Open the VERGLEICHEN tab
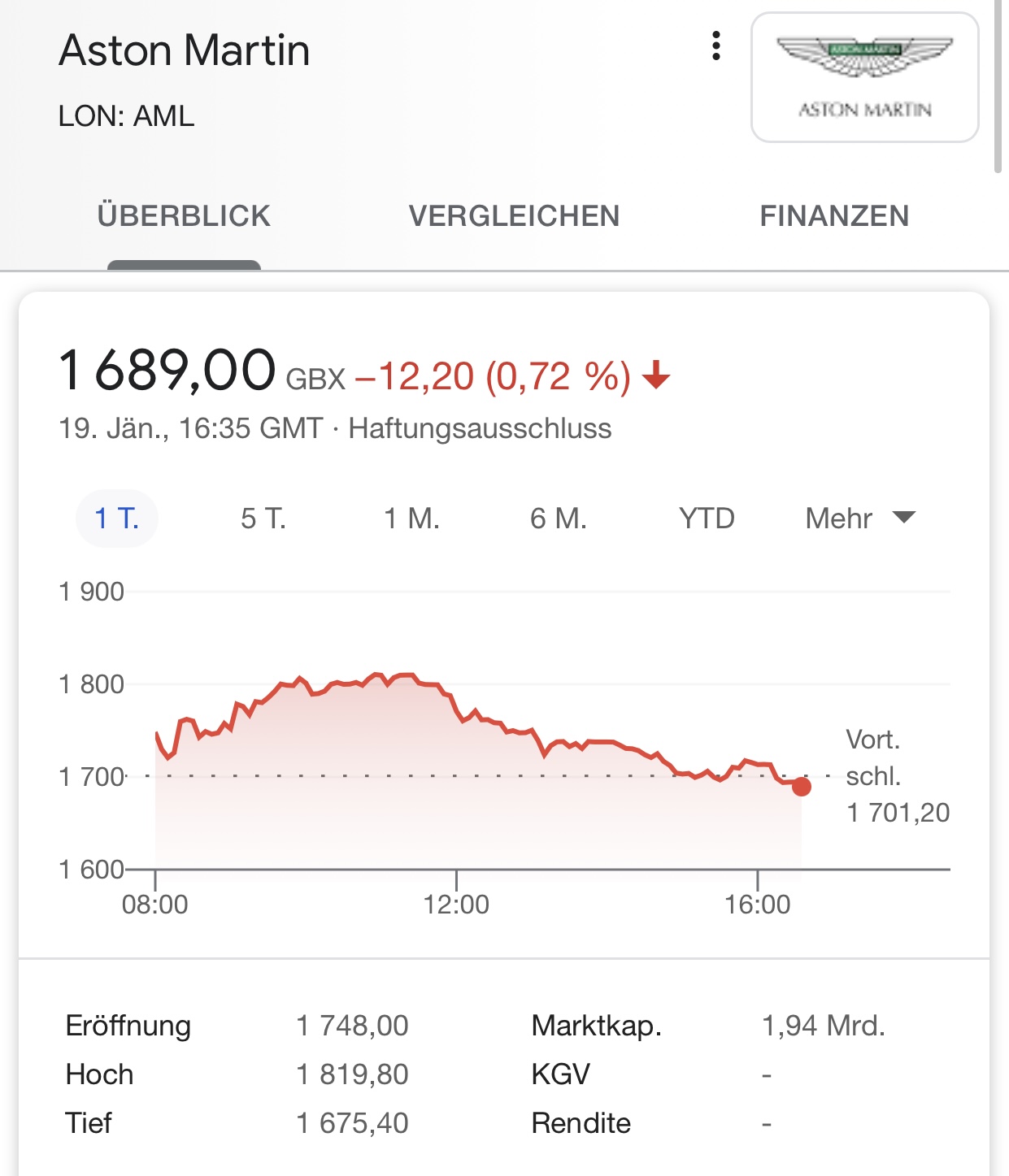The width and height of the screenshot is (1009, 1176). point(514,216)
